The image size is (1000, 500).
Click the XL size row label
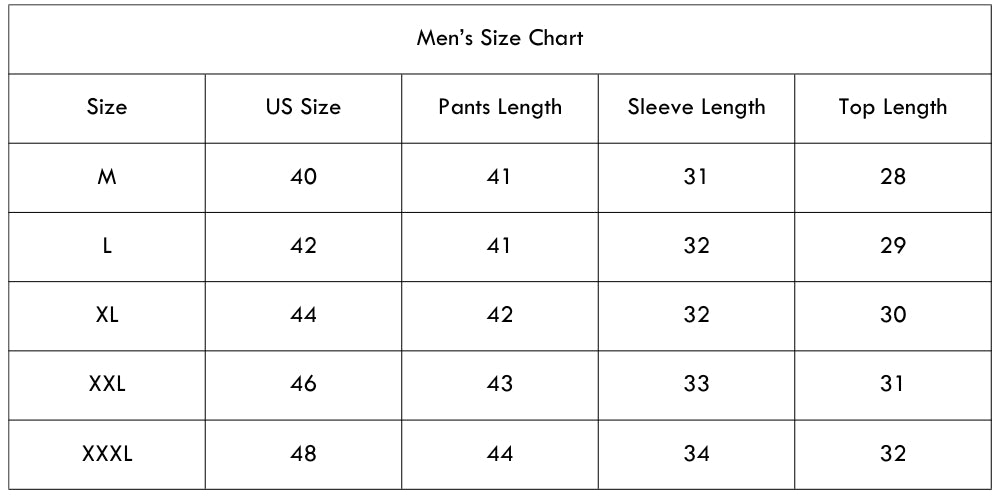[x=107, y=315]
